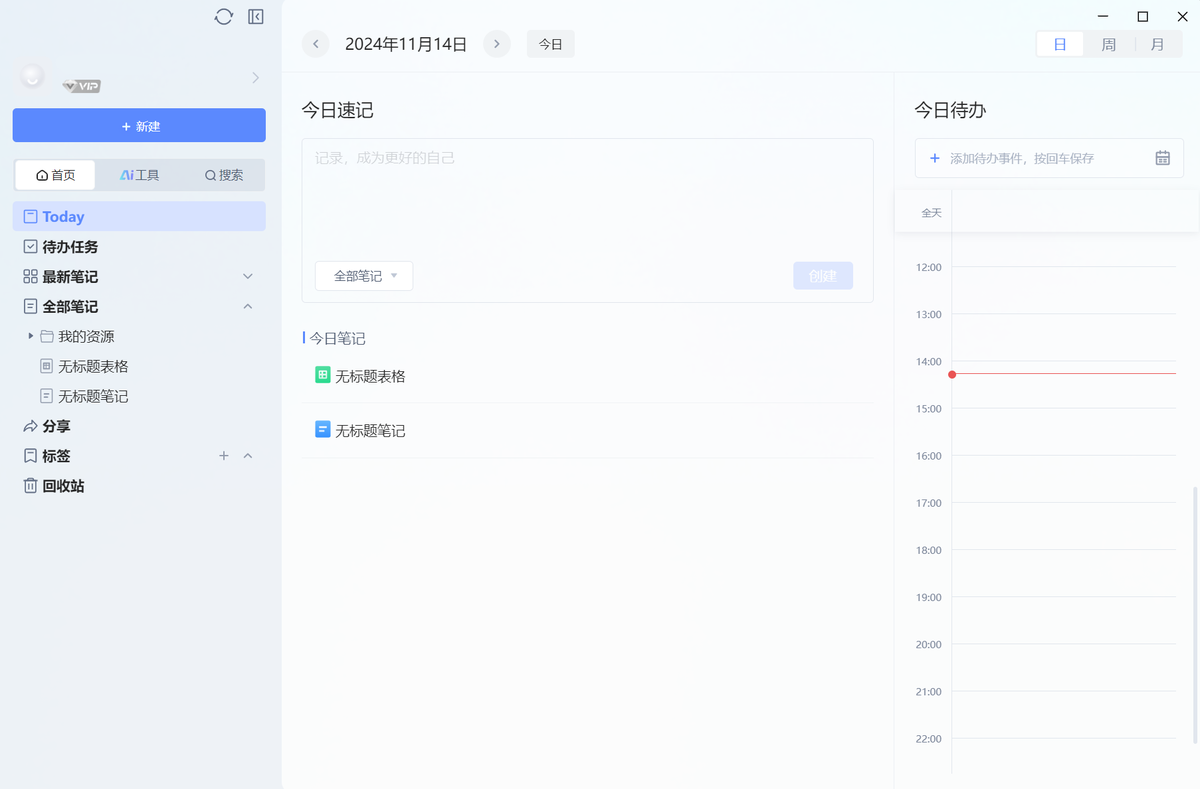Click the green table icon of 无标题表格
1200x789 pixels.
point(322,374)
